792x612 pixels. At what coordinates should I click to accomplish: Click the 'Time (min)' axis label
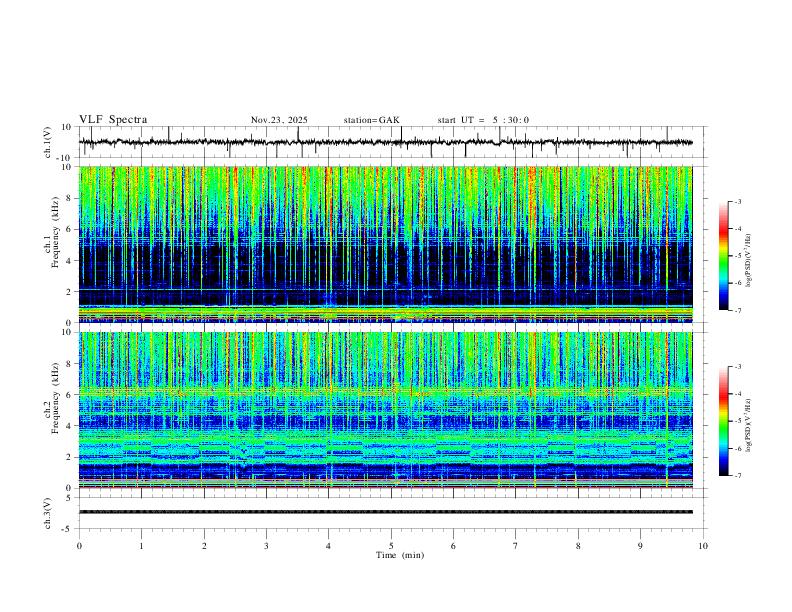tap(400, 555)
